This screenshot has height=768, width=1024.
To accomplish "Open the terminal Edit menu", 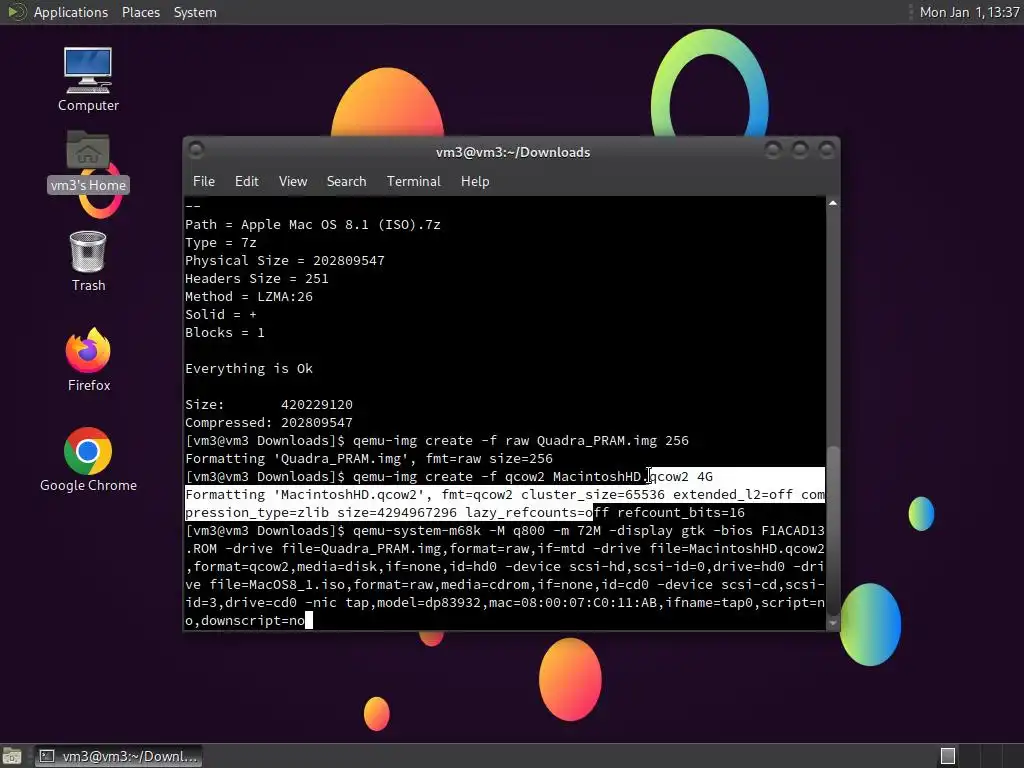I will [246, 181].
